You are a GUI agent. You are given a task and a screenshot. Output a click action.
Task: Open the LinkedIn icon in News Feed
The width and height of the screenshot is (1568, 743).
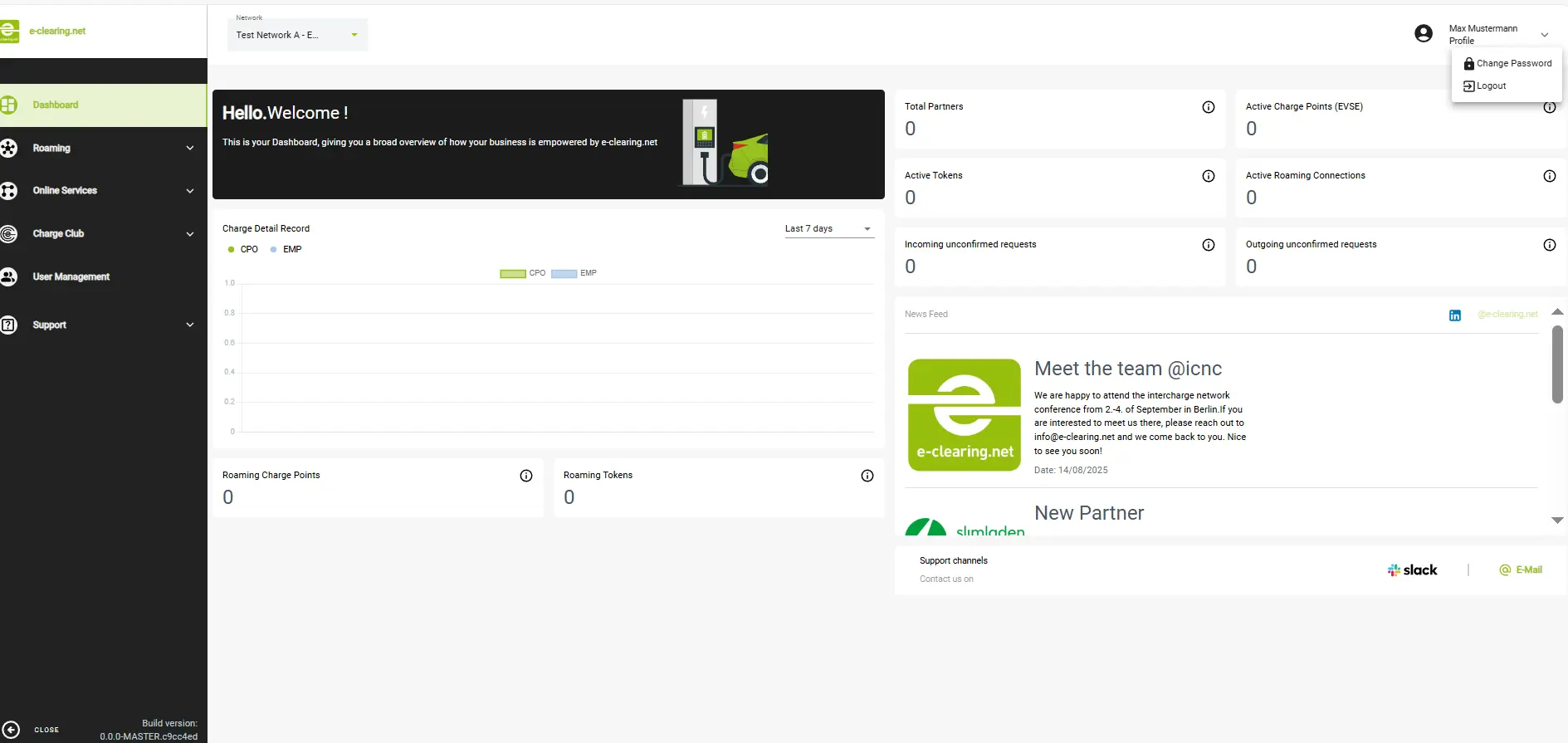[x=1454, y=315]
